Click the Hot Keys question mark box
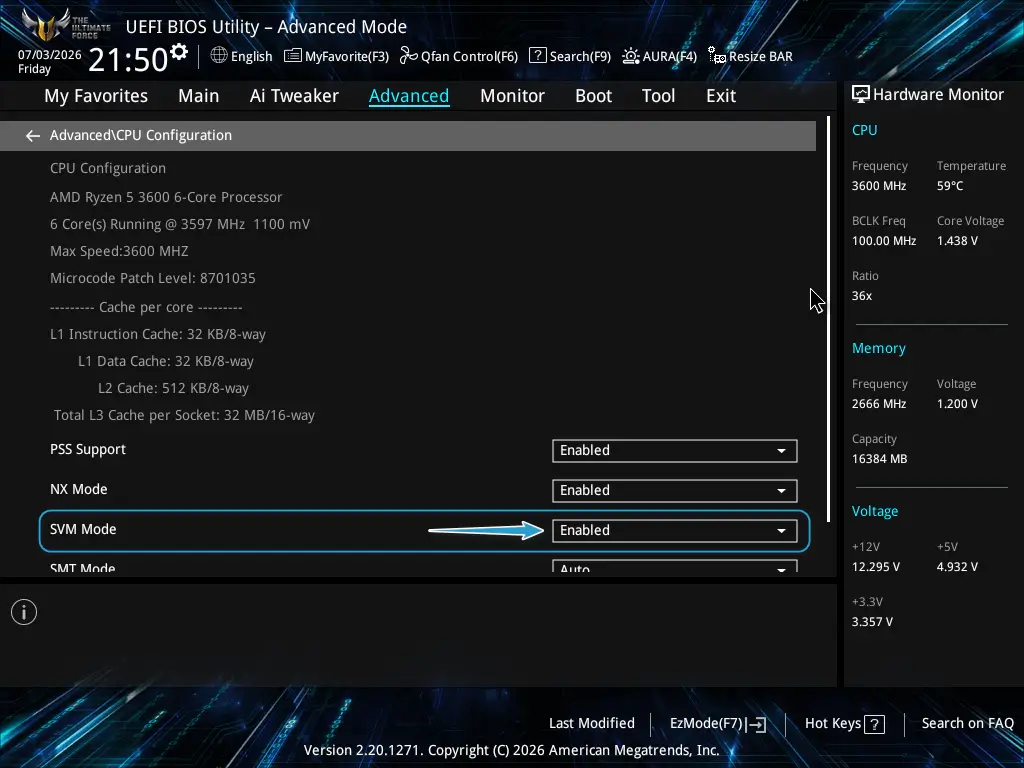 [874, 724]
